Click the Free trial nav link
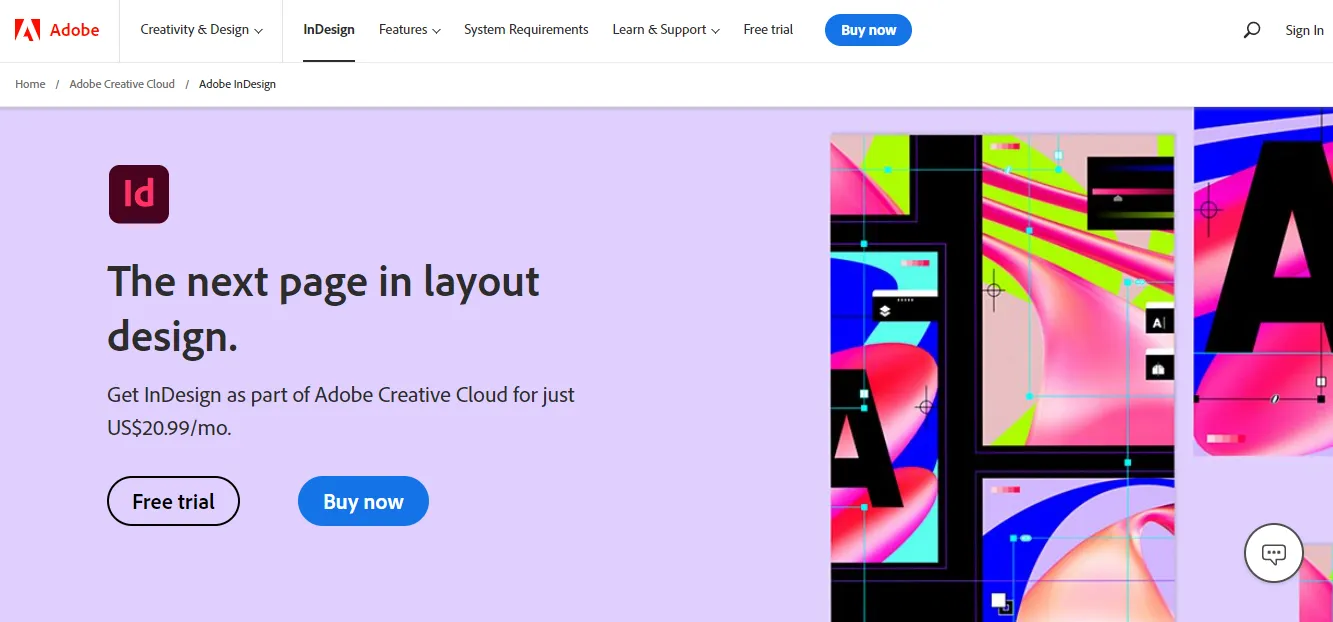 [768, 30]
